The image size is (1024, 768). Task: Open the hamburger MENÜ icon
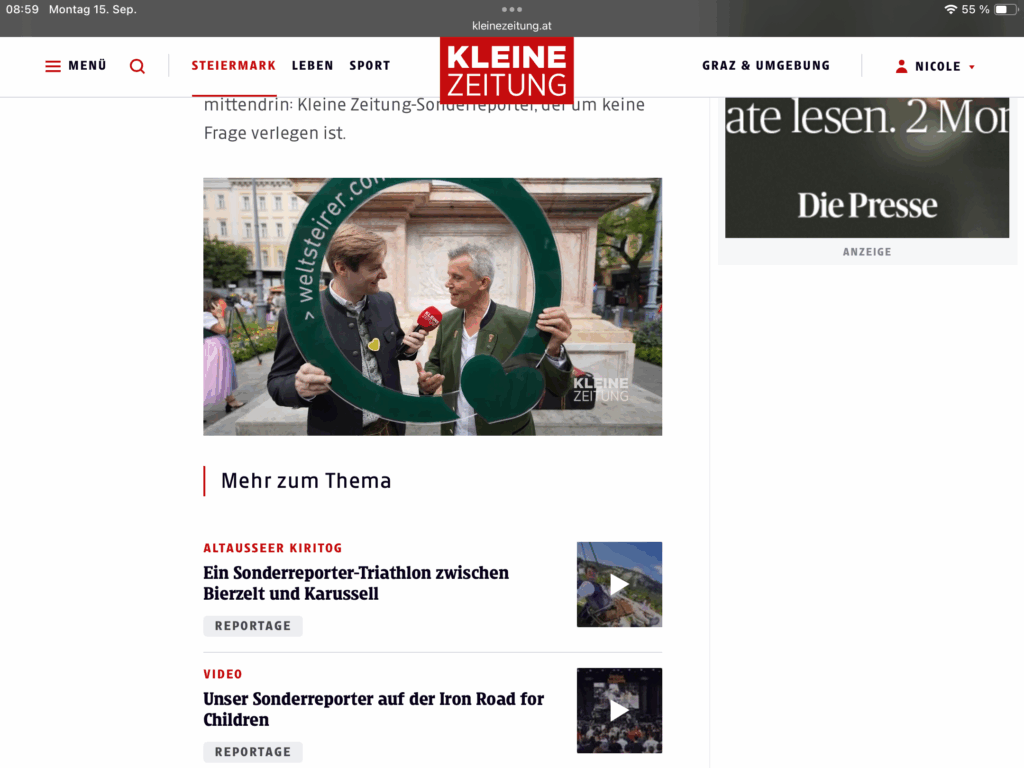53,66
